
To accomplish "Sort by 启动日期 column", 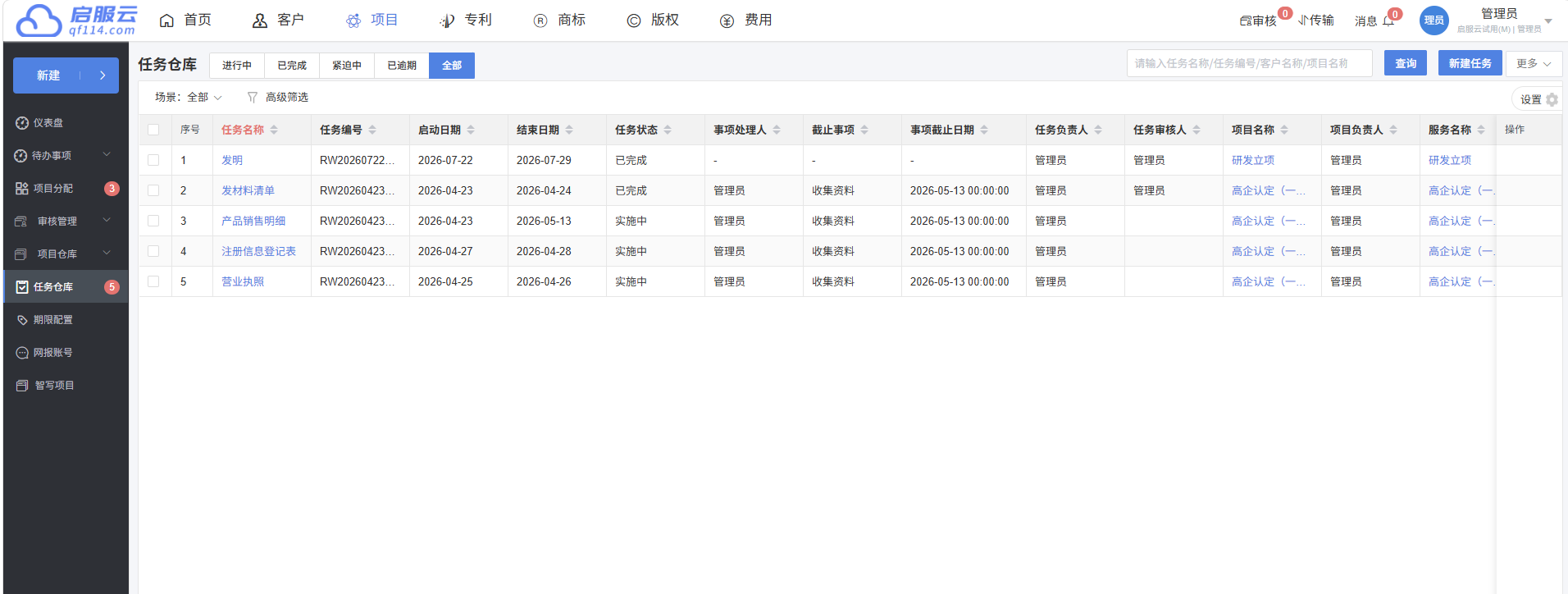I will [x=471, y=130].
